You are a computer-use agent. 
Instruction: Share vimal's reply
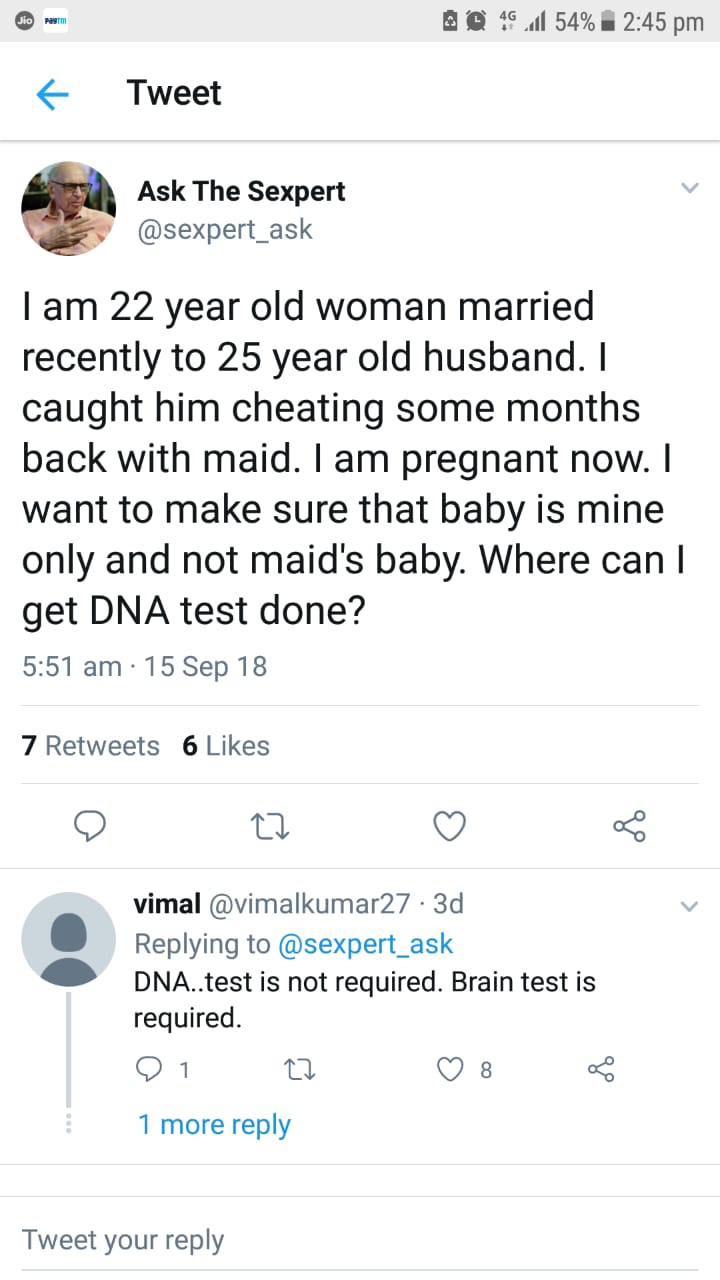point(601,1070)
